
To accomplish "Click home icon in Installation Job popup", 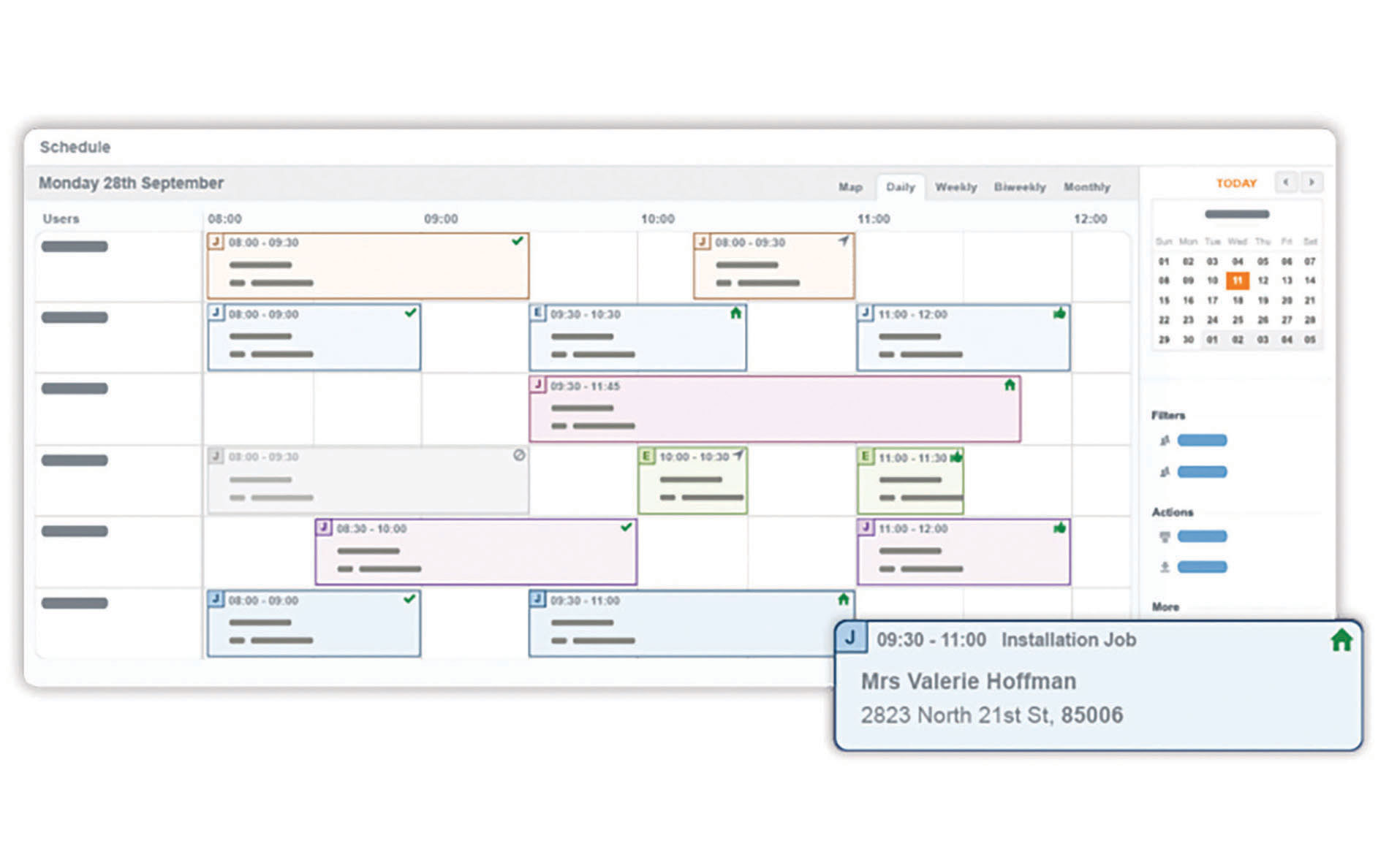I will (x=1341, y=640).
